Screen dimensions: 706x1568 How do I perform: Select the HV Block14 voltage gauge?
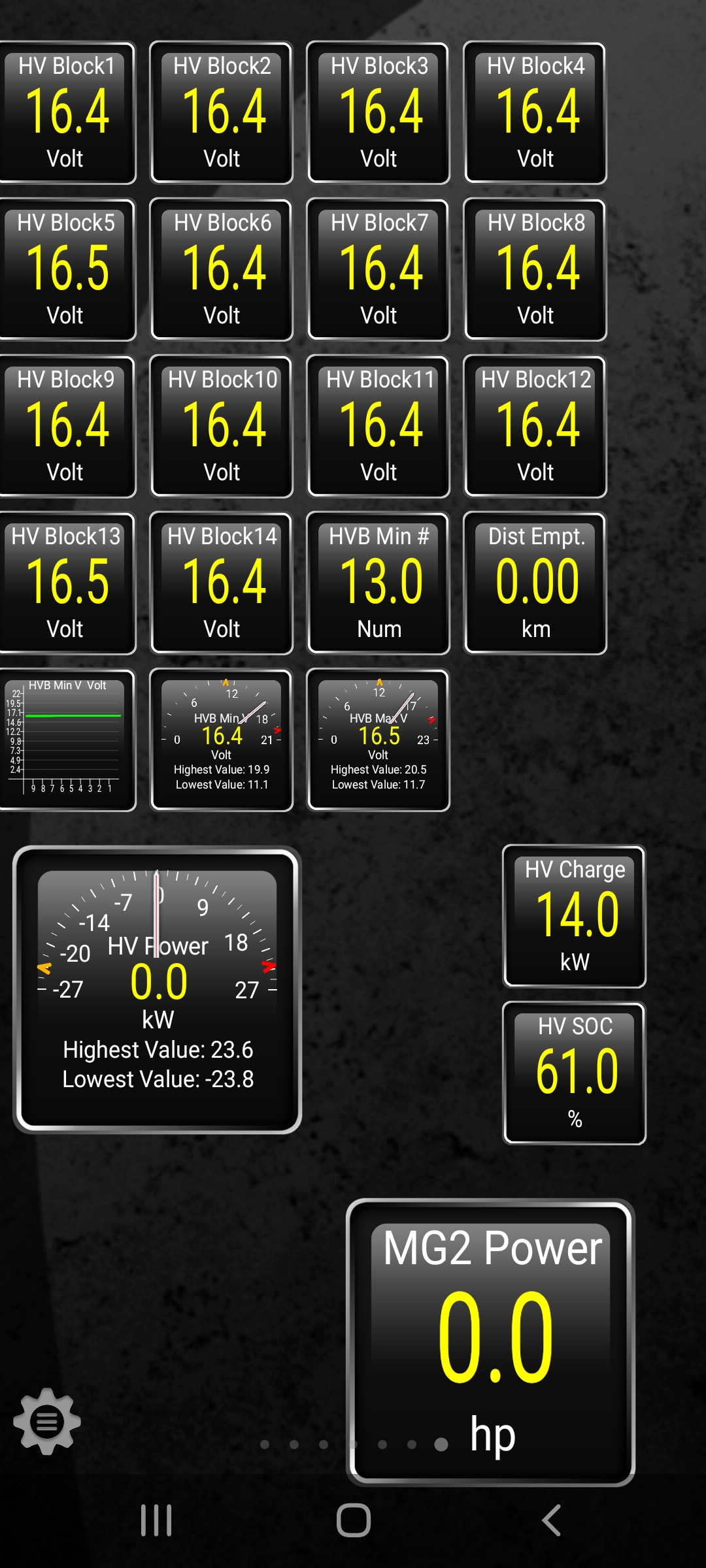click(x=222, y=583)
